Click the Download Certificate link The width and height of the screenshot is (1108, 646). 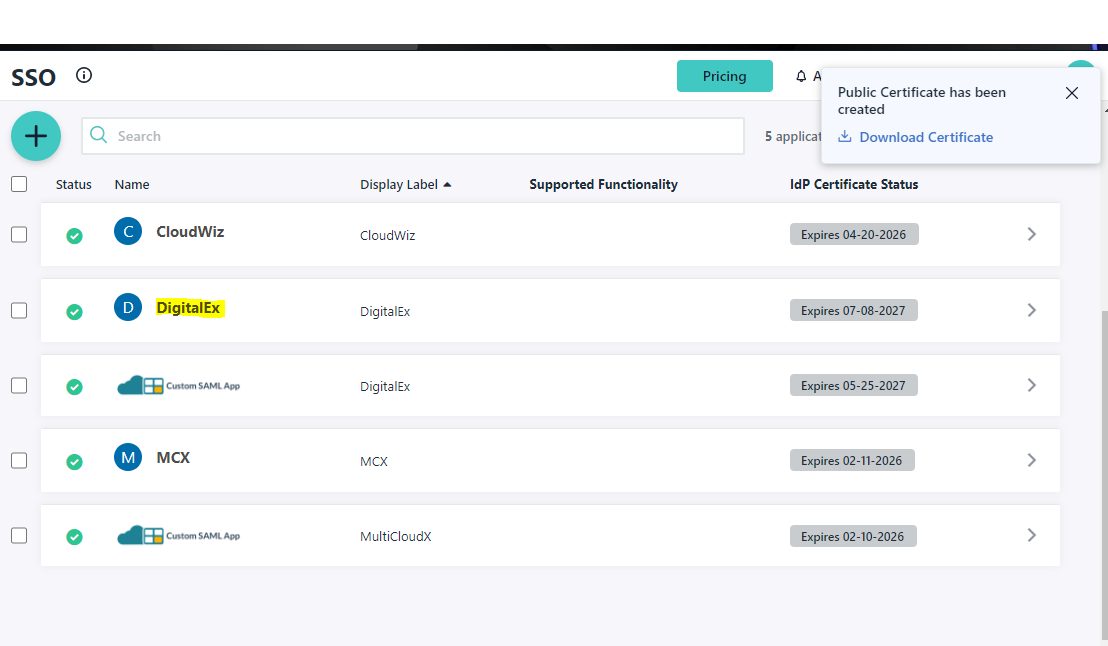point(926,137)
